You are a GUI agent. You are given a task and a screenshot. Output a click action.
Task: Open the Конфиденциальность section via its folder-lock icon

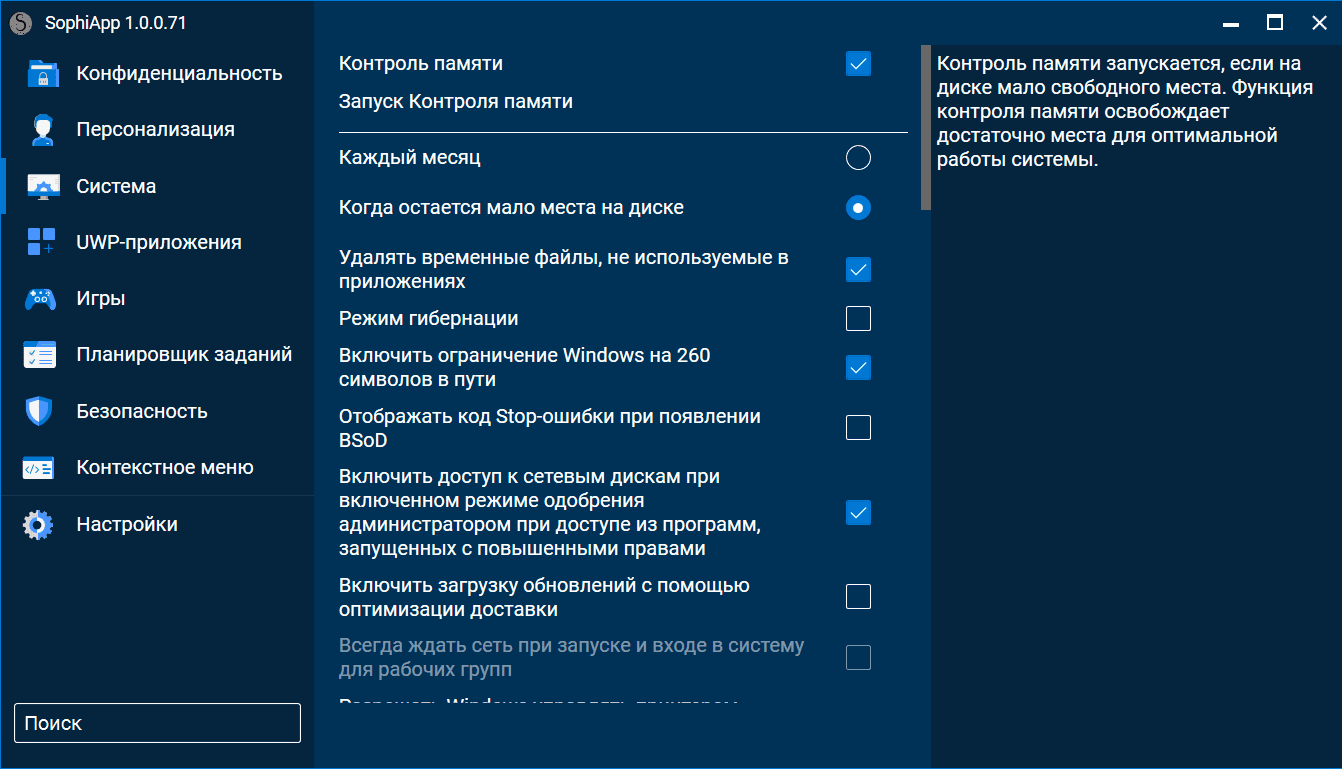[41, 74]
